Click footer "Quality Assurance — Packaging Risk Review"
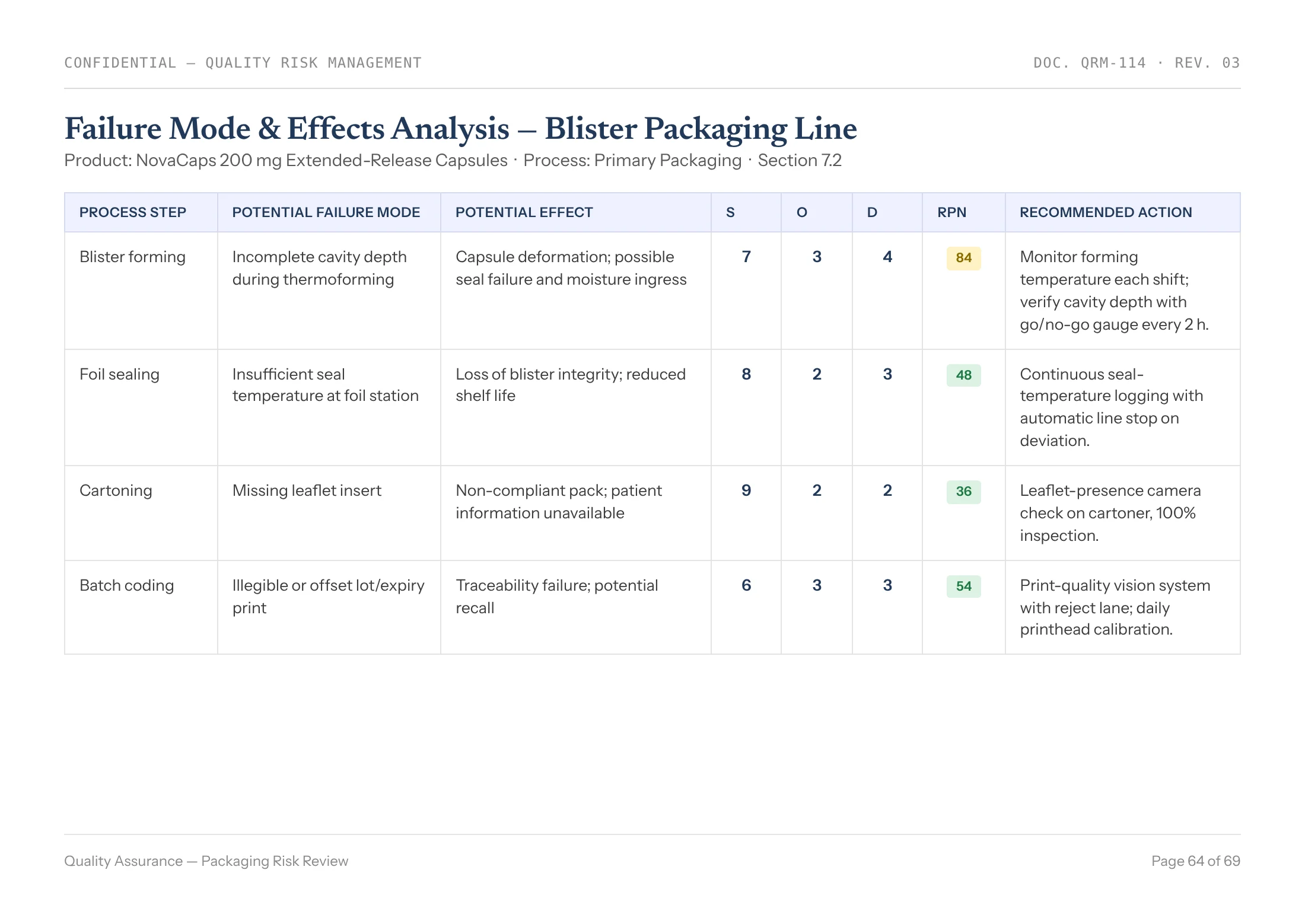Viewport: 1305px width, 924px height. [x=206, y=861]
